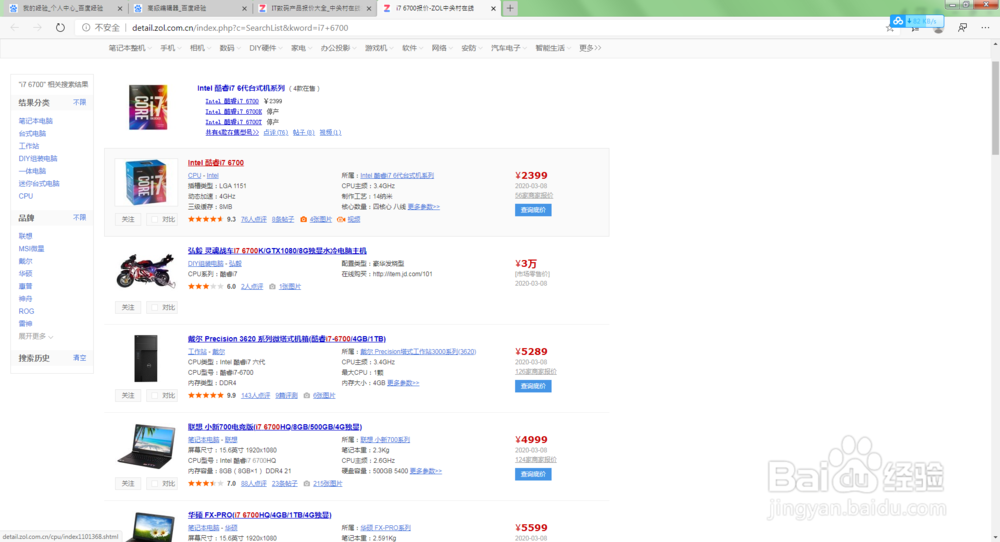Open the browser three-dot settings menu
1000x542 pixels.
[x=985, y=27]
